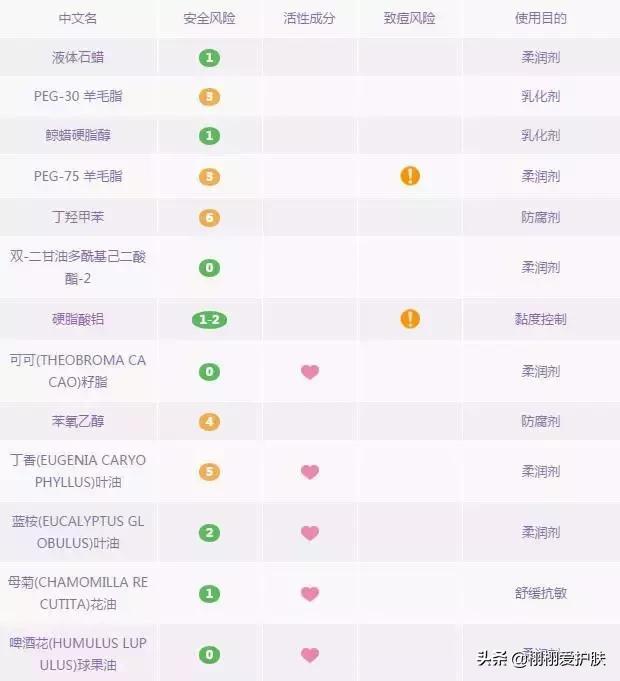Click the 致痘风险 column header

click(410, 19)
